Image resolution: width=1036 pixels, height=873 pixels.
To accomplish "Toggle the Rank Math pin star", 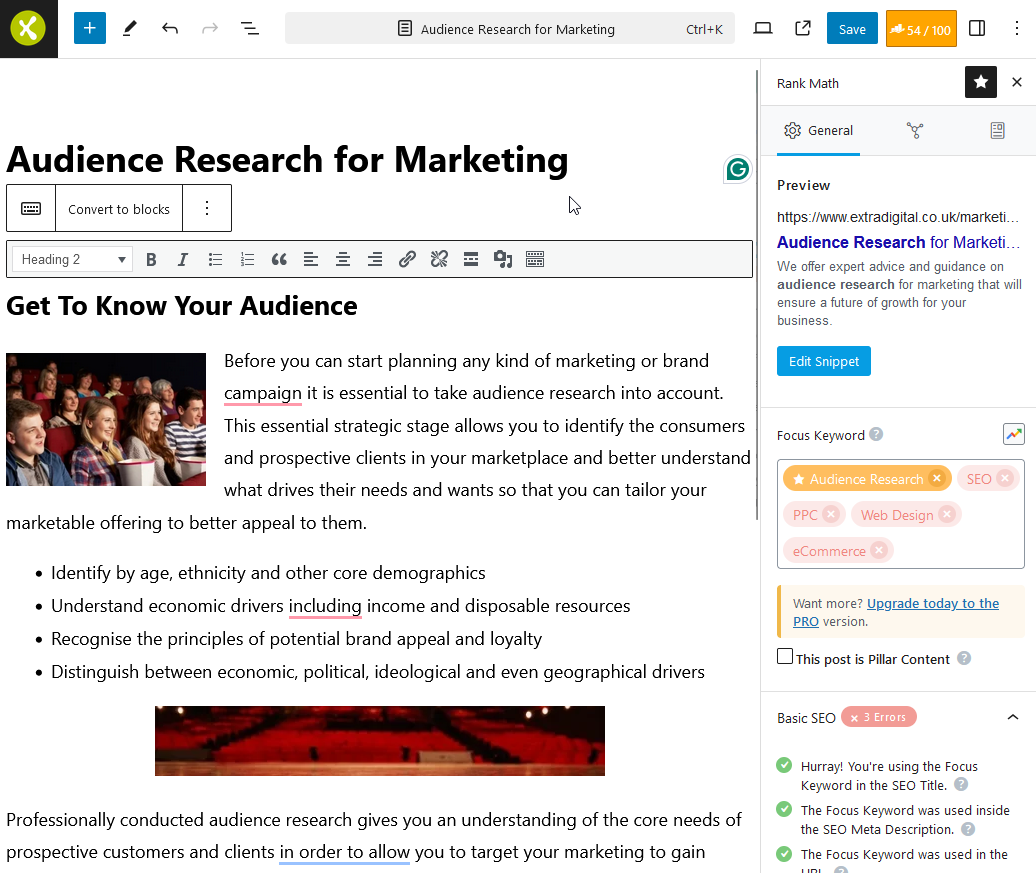I will point(981,82).
